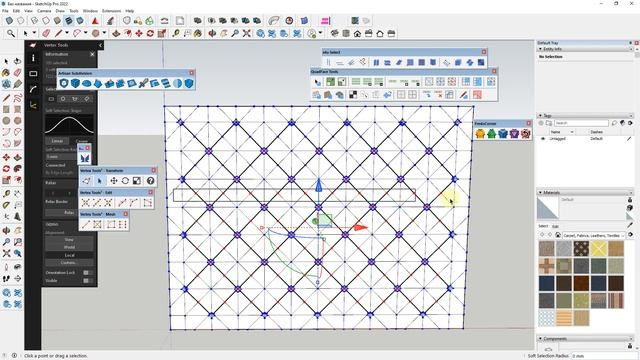Open the Draw menu
This screenshot has height=360, width=640.
click(x=60, y=11)
